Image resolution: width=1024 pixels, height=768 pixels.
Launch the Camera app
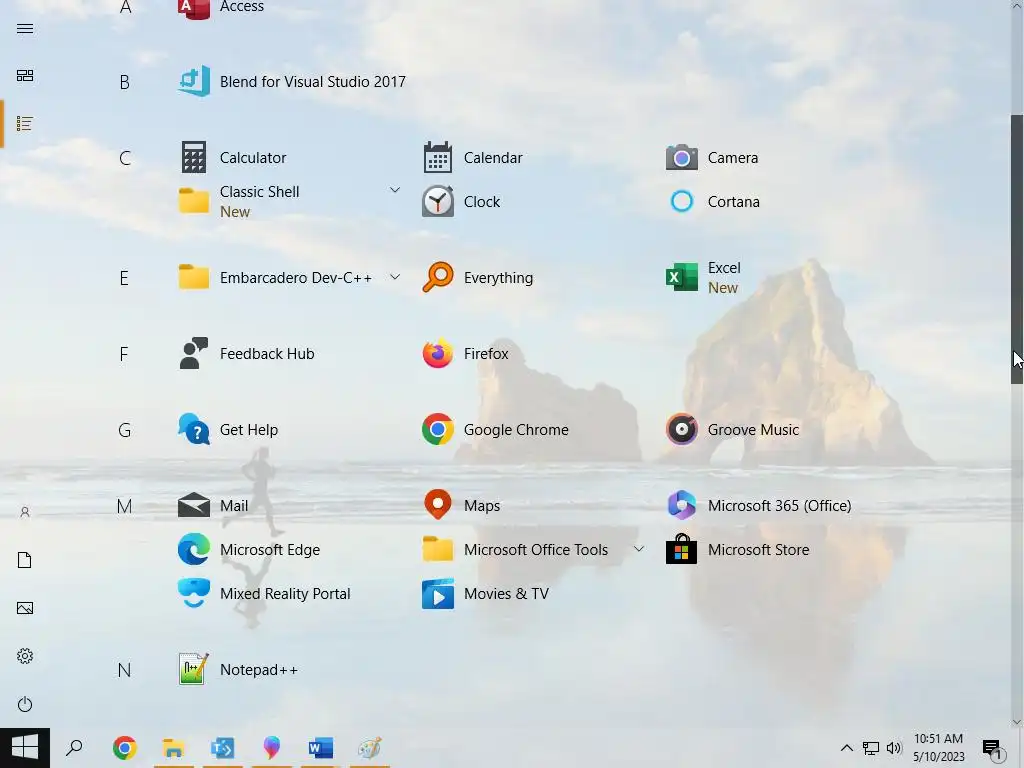point(712,157)
